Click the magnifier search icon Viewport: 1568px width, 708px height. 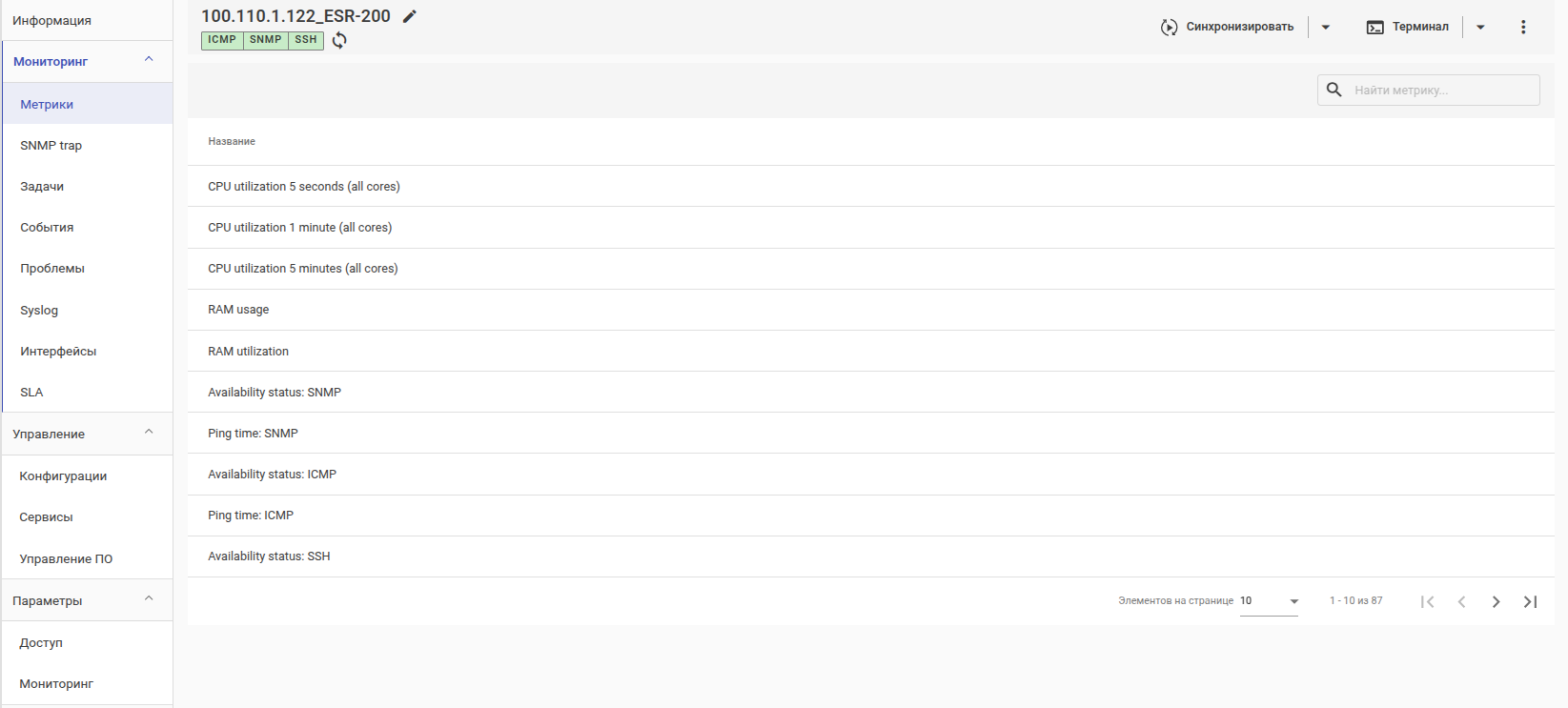coord(1334,90)
